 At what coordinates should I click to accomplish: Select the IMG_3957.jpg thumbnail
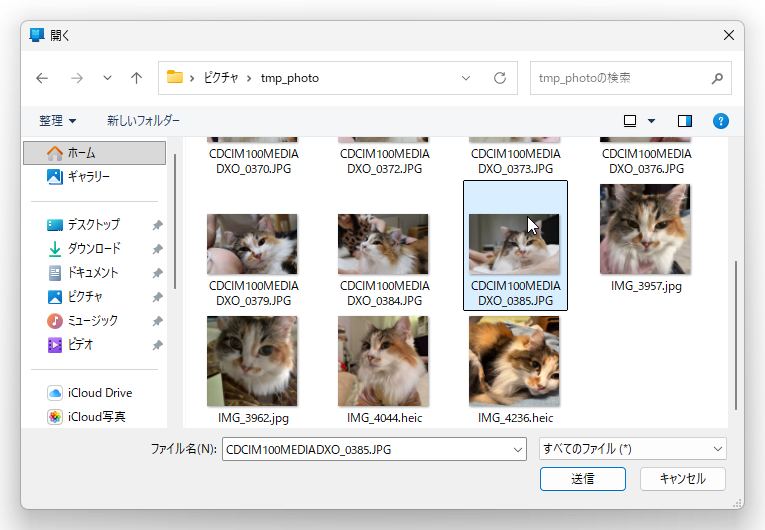pyautogui.click(x=645, y=229)
